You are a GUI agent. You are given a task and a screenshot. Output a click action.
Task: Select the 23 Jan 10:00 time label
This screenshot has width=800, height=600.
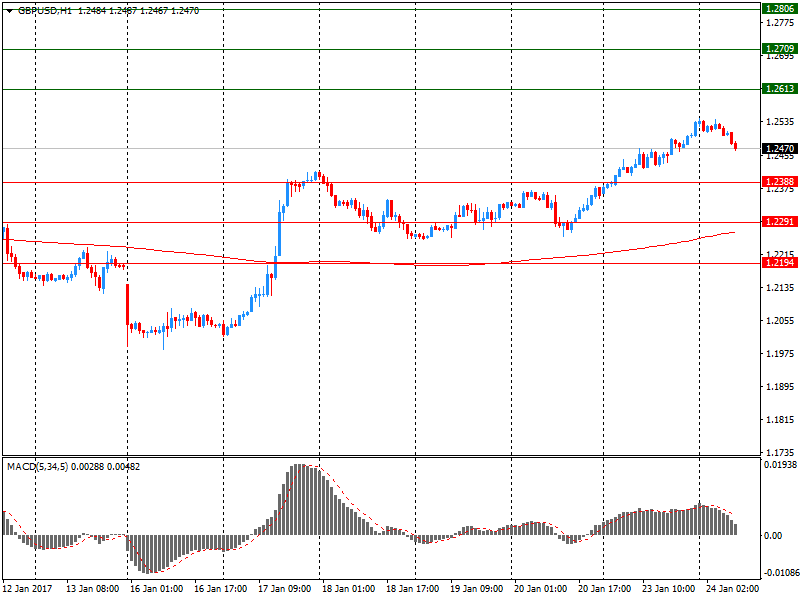click(x=668, y=588)
